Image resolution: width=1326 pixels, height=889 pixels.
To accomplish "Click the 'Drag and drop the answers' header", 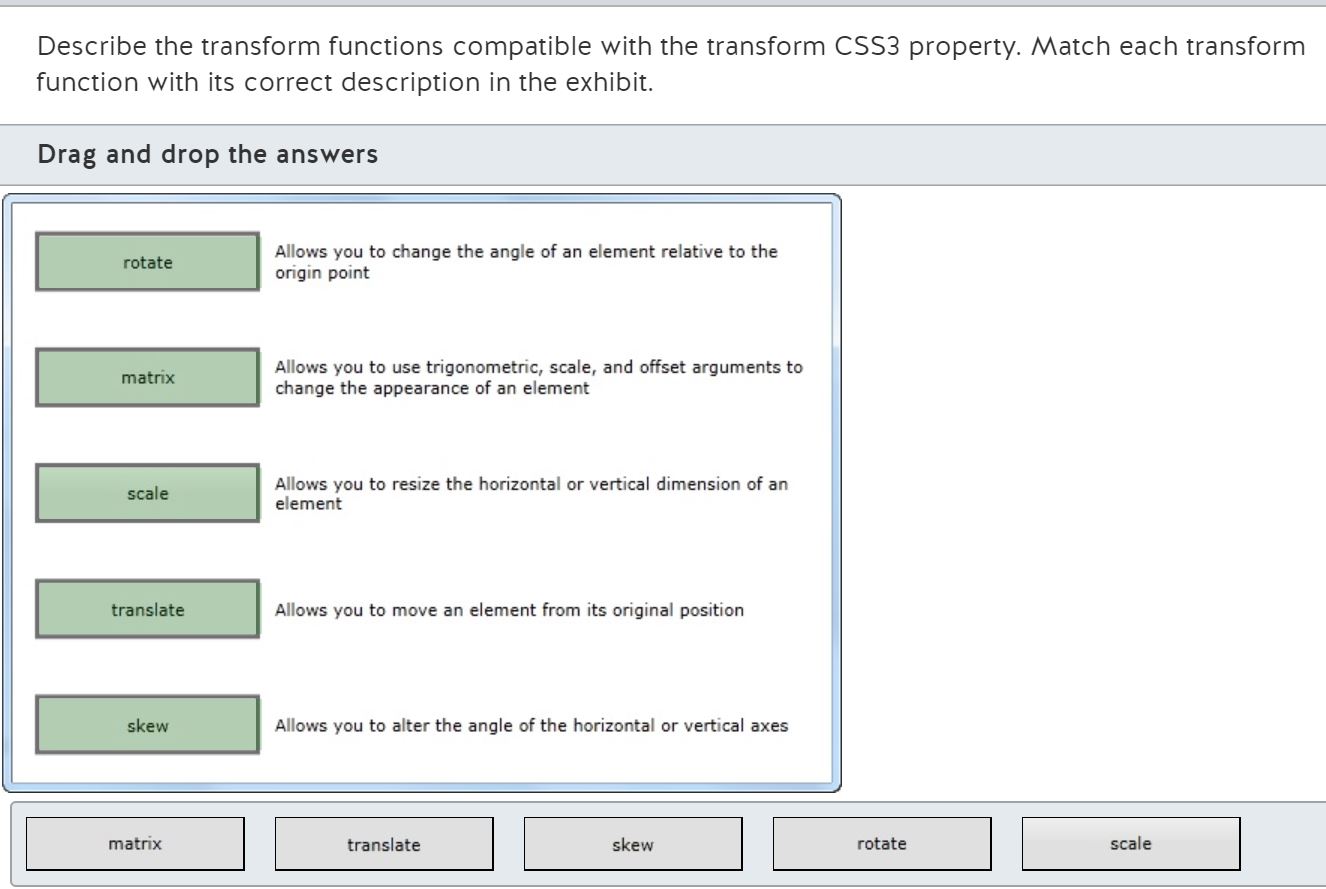I will pyautogui.click(x=208, y=155).
